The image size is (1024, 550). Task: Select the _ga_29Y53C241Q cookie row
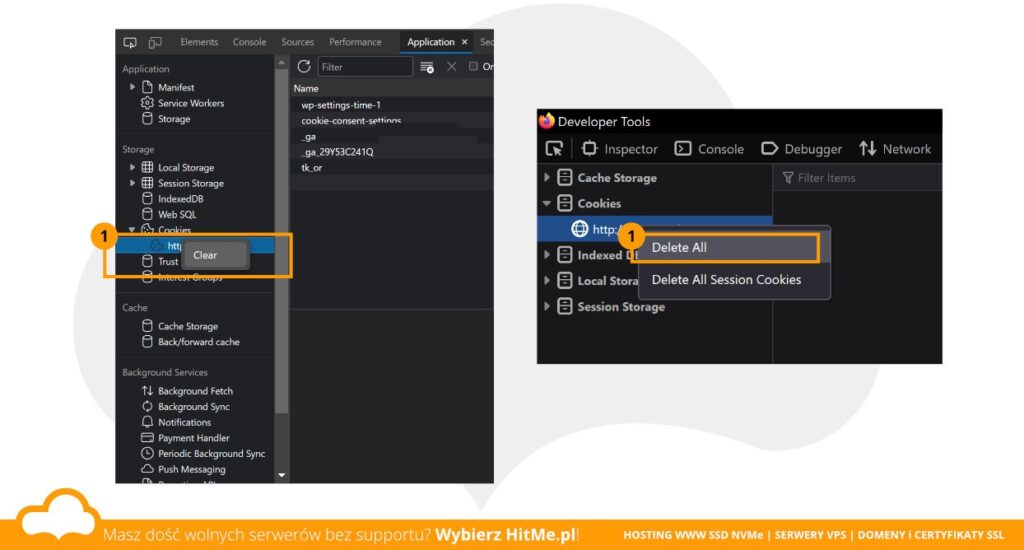tap(392, 152)
